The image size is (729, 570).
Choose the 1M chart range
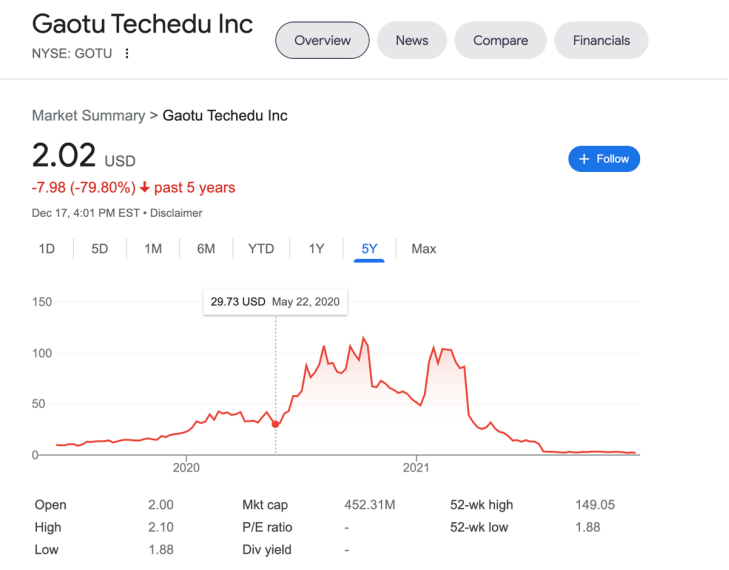153,249
